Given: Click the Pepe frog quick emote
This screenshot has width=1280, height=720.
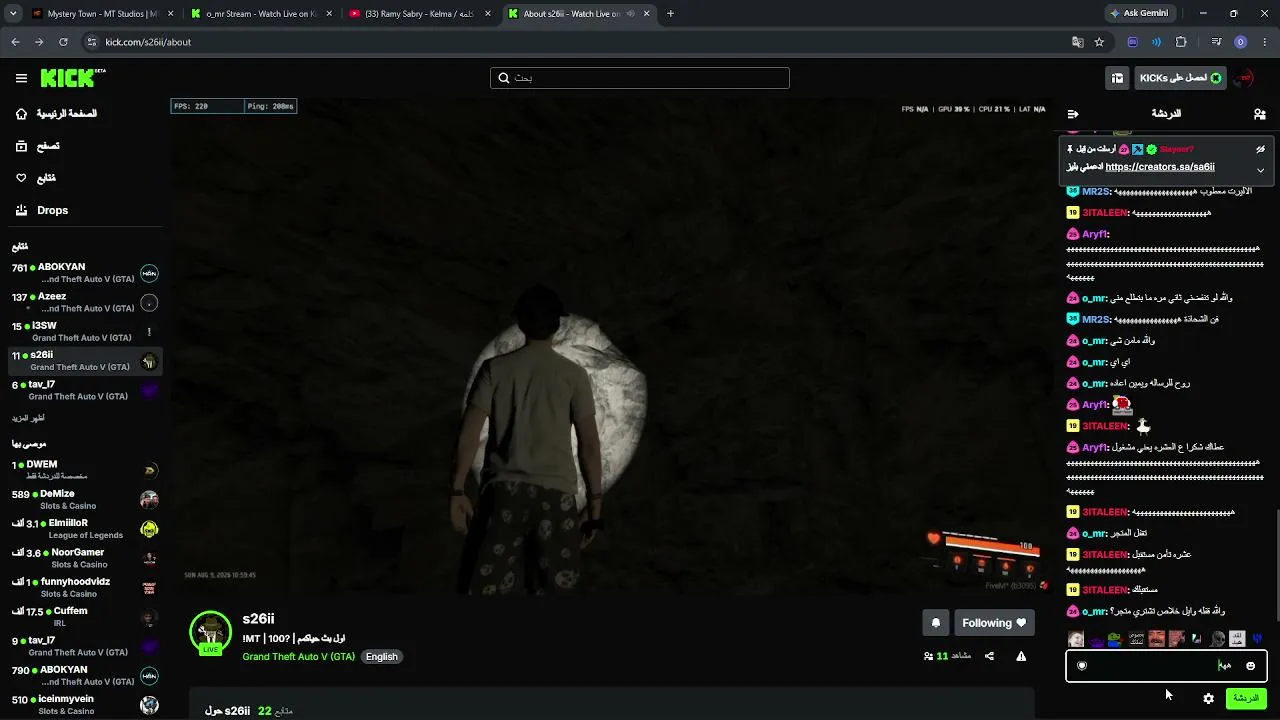Looking at the screenshot, I should [1114, 639].
